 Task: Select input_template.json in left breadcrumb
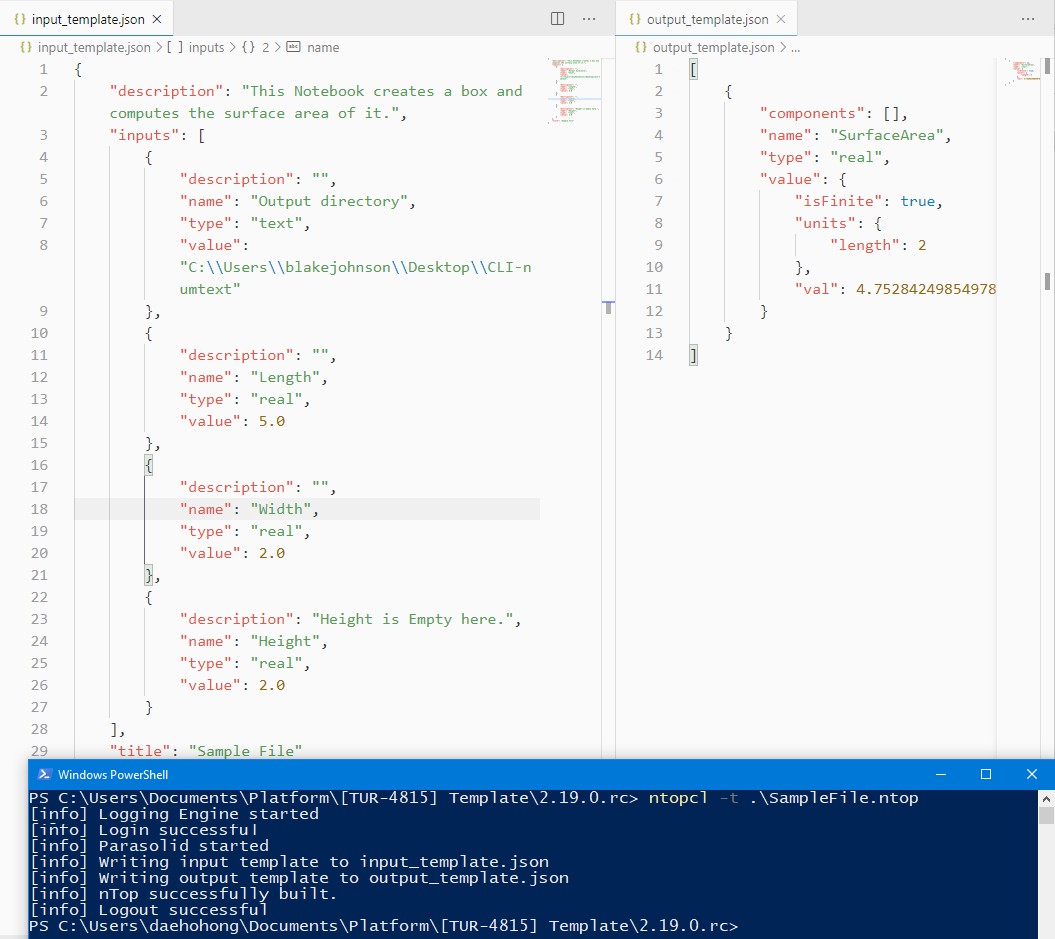point(94,48)
